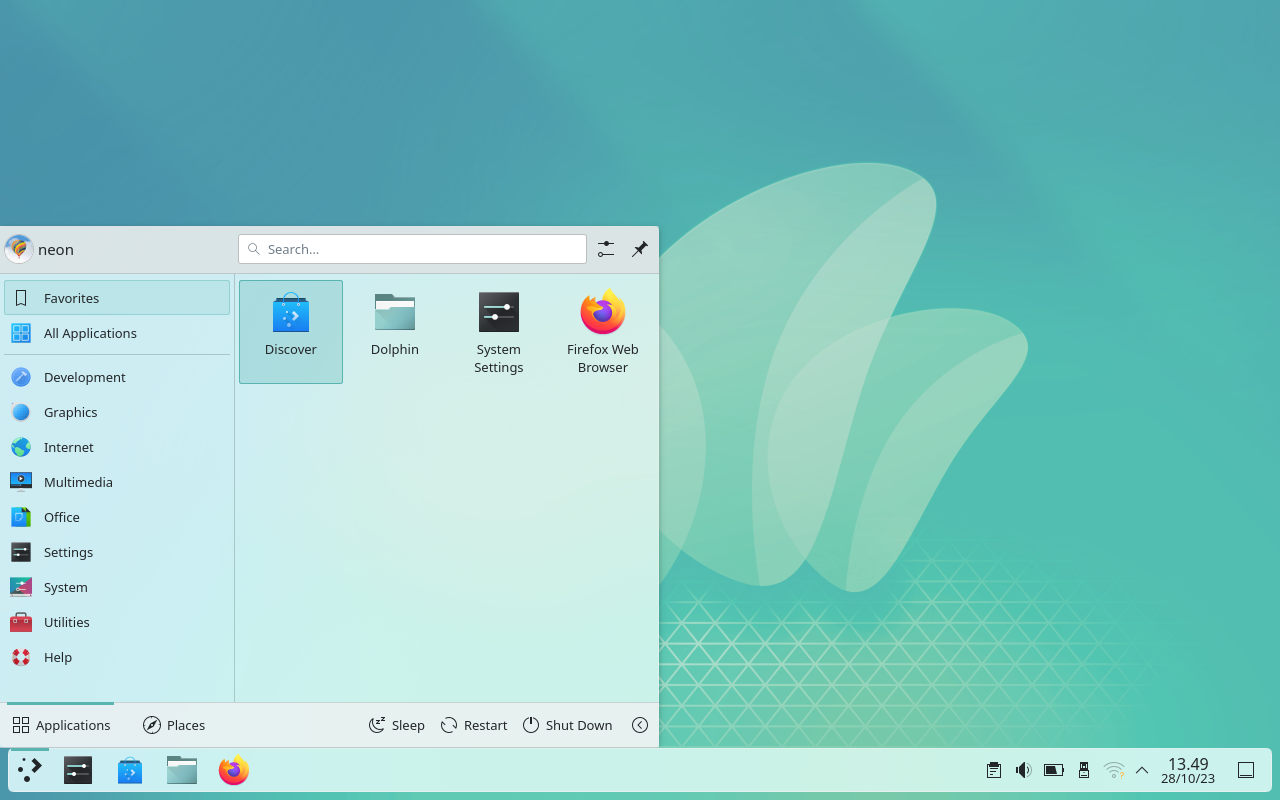Pin the application launcher open
The width and height of the screenshot is (1280, 800).
click(x=639, y=249)
